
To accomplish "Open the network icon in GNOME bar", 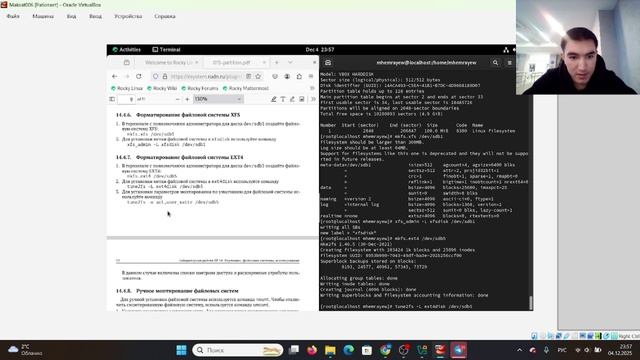I will coord(506,50).
